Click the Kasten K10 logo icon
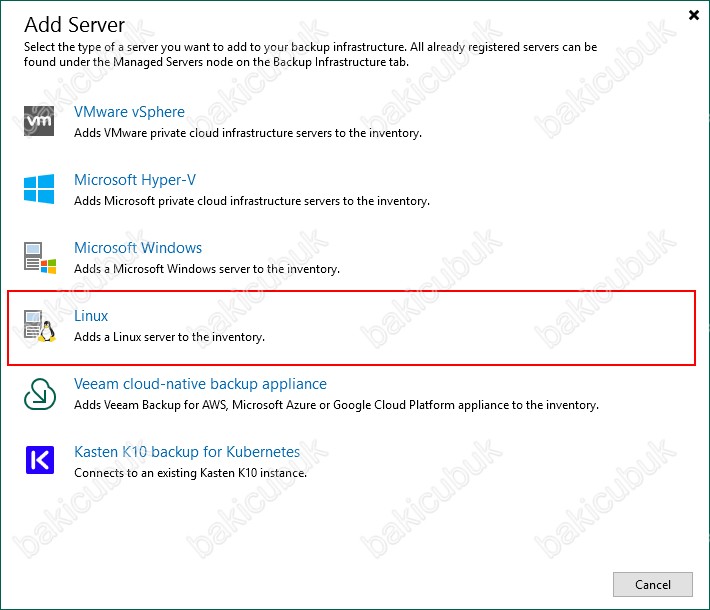This screenshot has height=610, width=710. [40, 460]
